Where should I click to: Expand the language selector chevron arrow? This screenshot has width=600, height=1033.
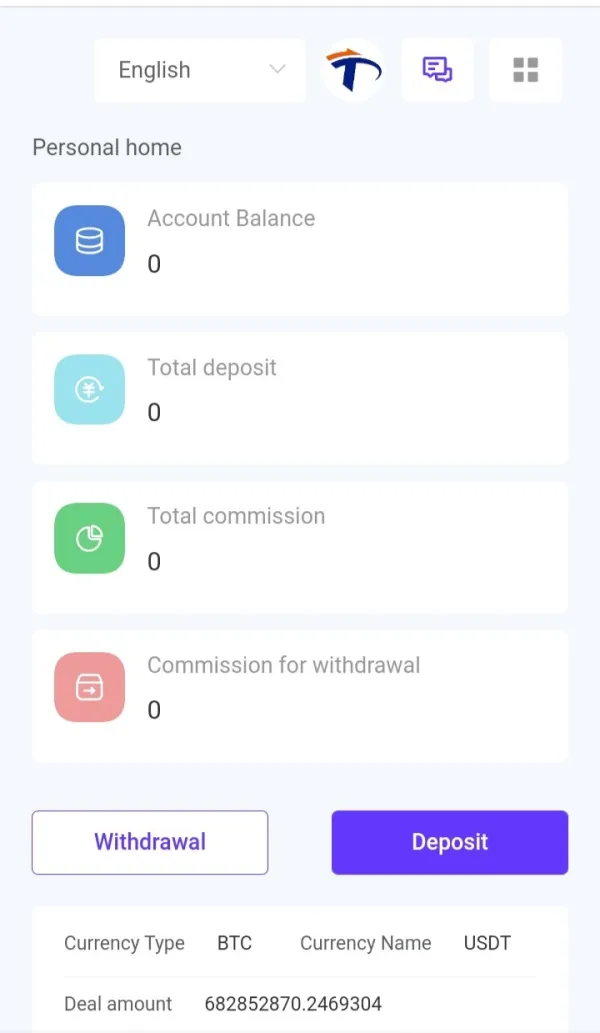click(x=277, y=70)
